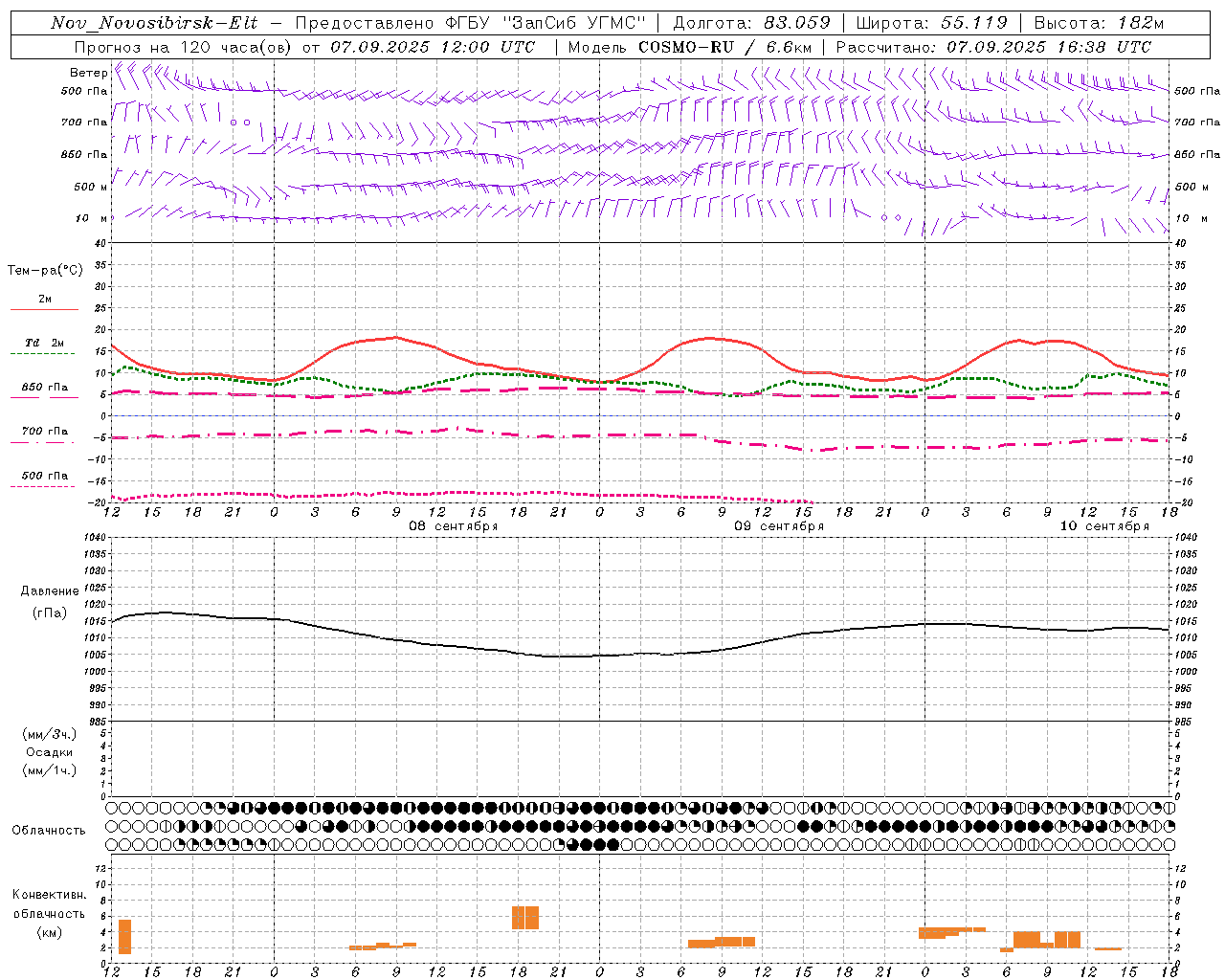Image resolution: width=1225 pixels, height=980 pixels.
Task: Click the 'Ветер' wind panel label
Action: point(88,73)
